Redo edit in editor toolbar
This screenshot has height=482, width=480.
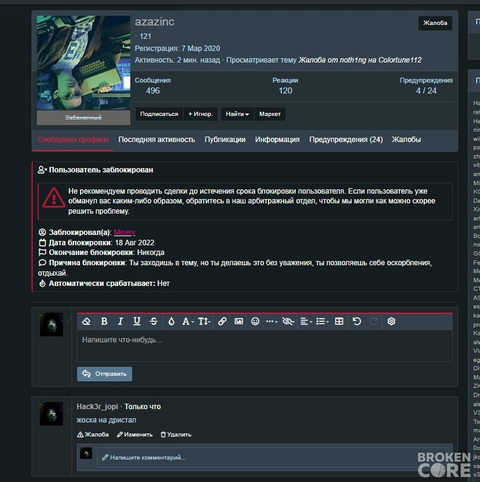(x=373, y=321)
